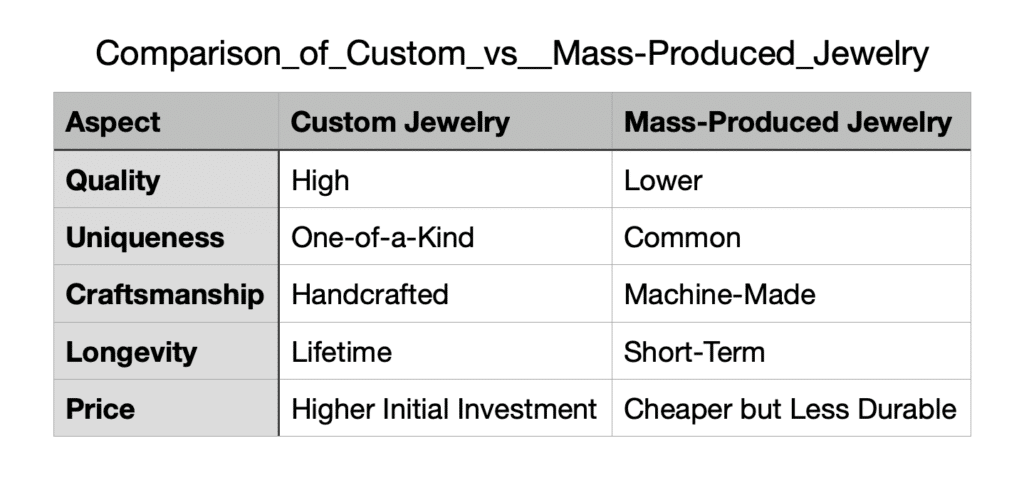Select the Mass-Produced Jewelry column header
Screen dimensions: 1024x500
point(791,121)
